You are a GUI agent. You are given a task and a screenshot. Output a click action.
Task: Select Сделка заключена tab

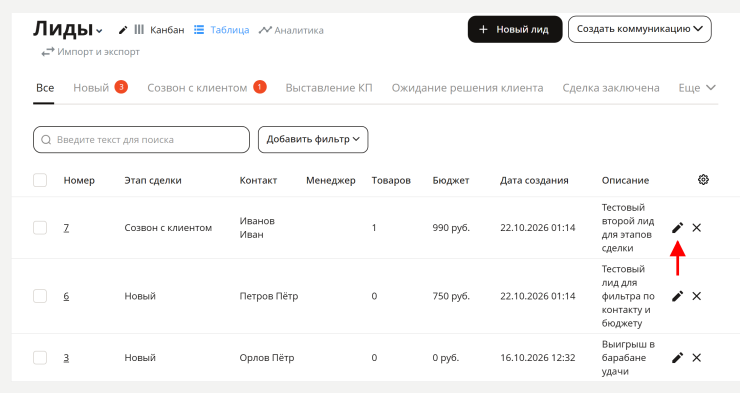pyautogui.click(x=611, y=88)
